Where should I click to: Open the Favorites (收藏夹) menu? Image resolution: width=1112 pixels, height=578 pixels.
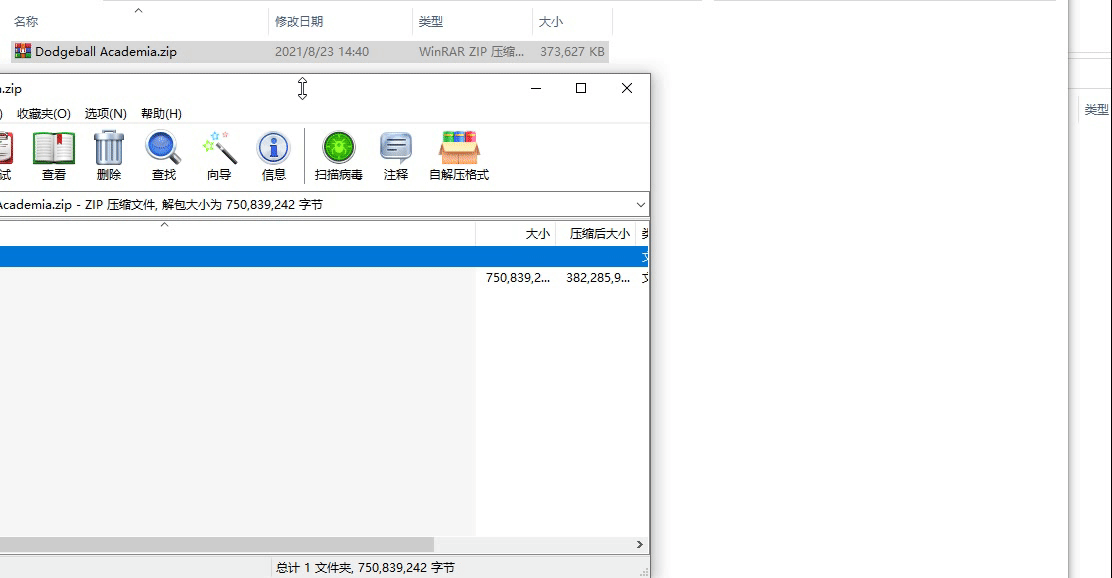coord(44,113)
